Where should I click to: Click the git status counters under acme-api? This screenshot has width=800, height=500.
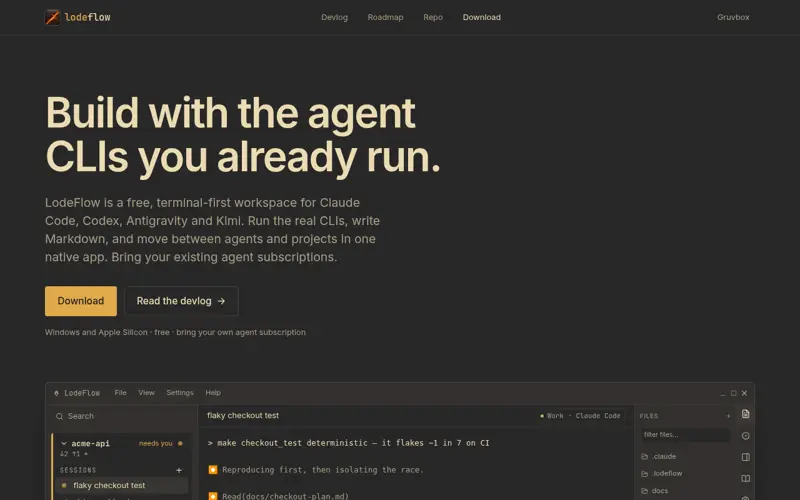tap(73, 454)
